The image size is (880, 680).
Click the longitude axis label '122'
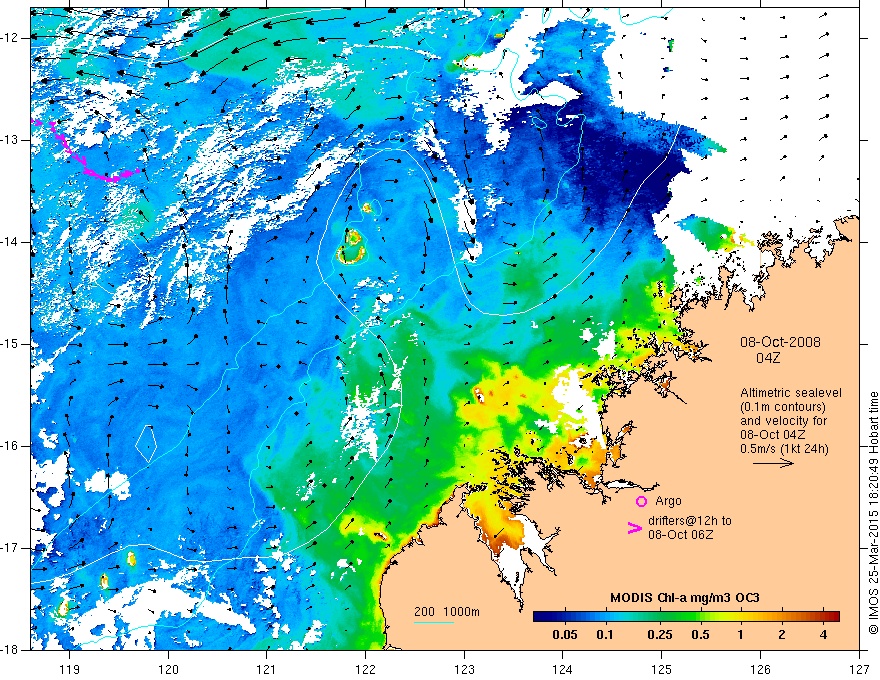[365, 669]
